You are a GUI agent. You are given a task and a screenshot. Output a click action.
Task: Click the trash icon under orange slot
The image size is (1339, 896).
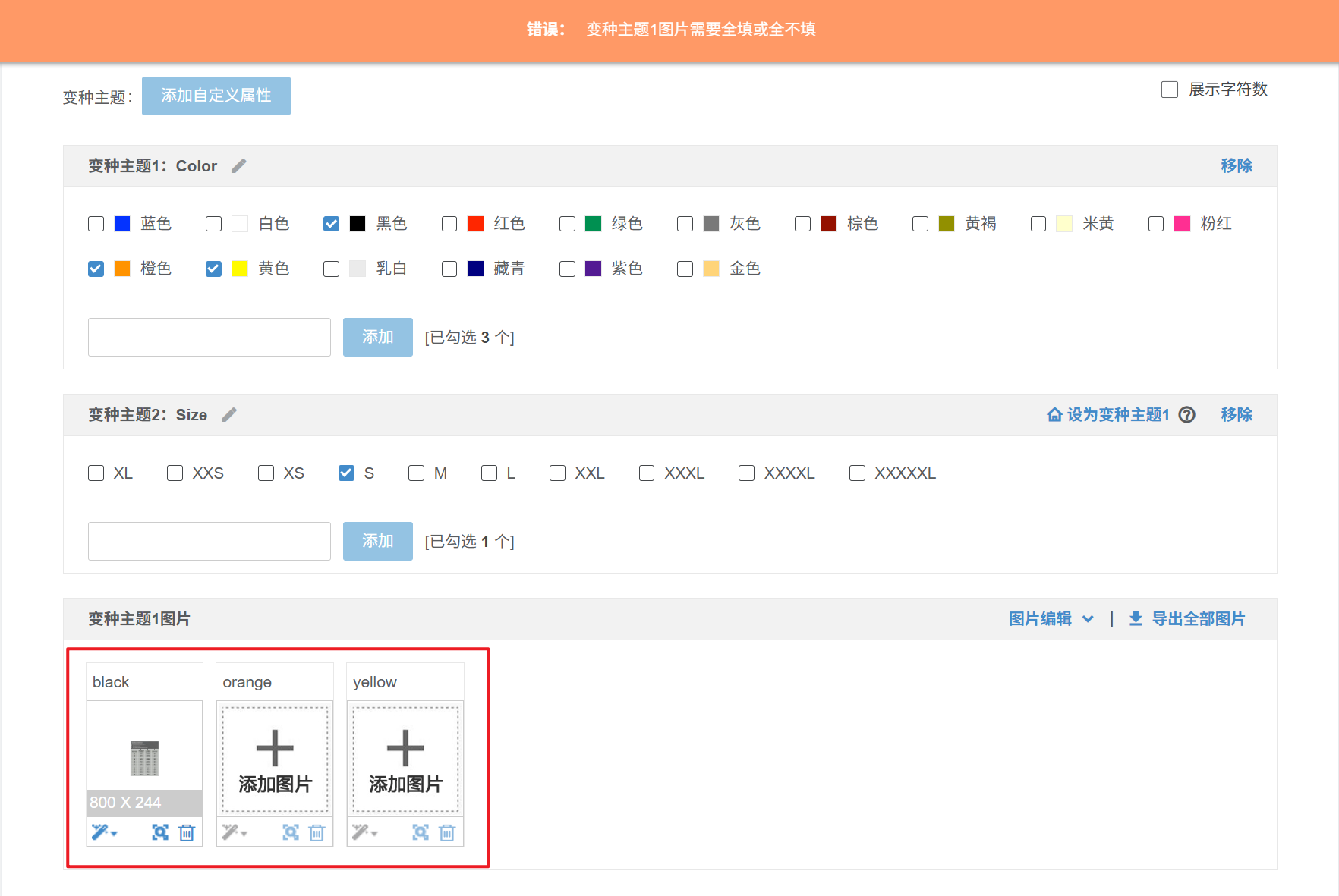coord(317,833)
